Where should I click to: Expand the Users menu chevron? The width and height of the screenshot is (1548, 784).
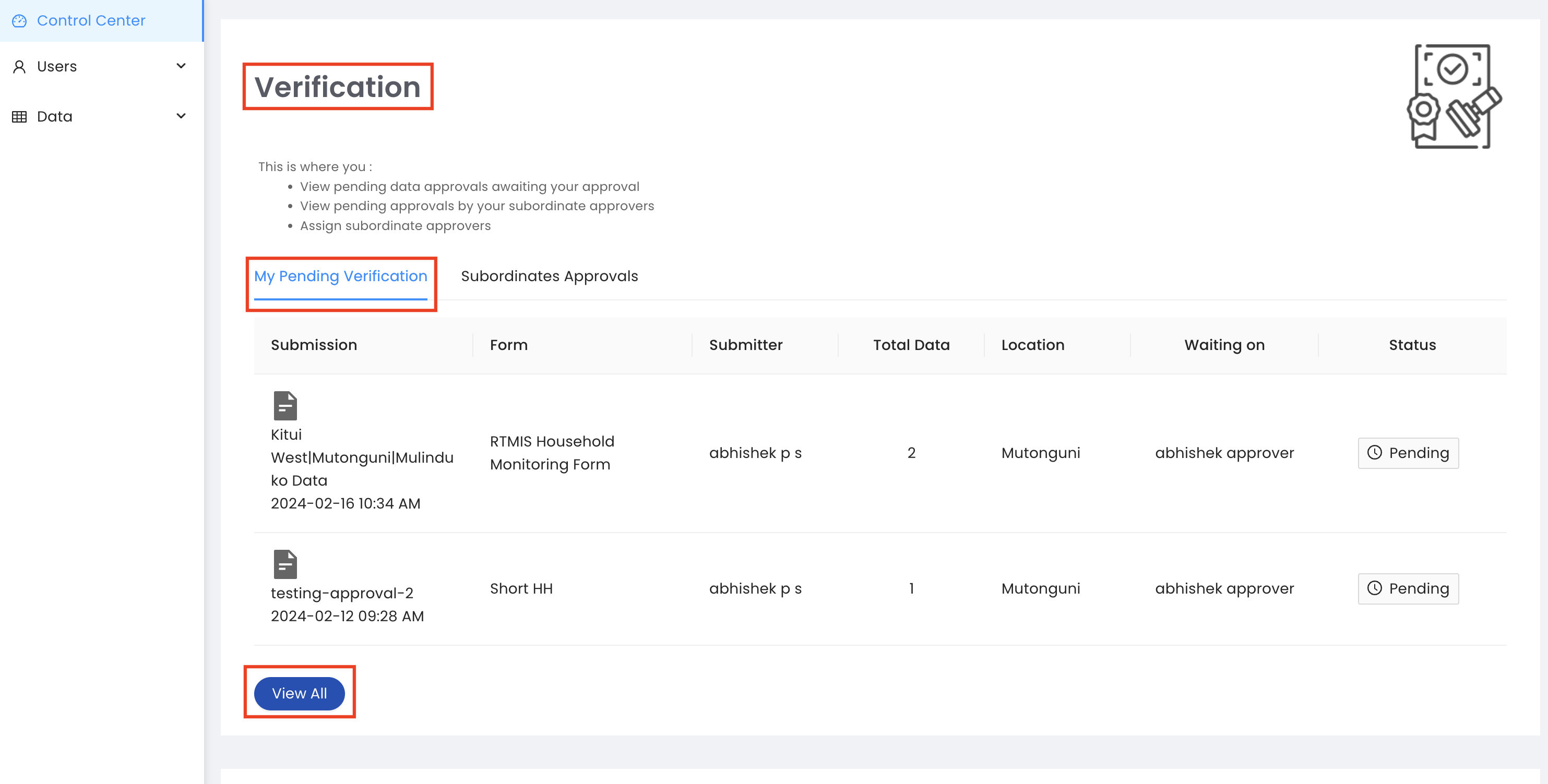[x=181, y=66]
